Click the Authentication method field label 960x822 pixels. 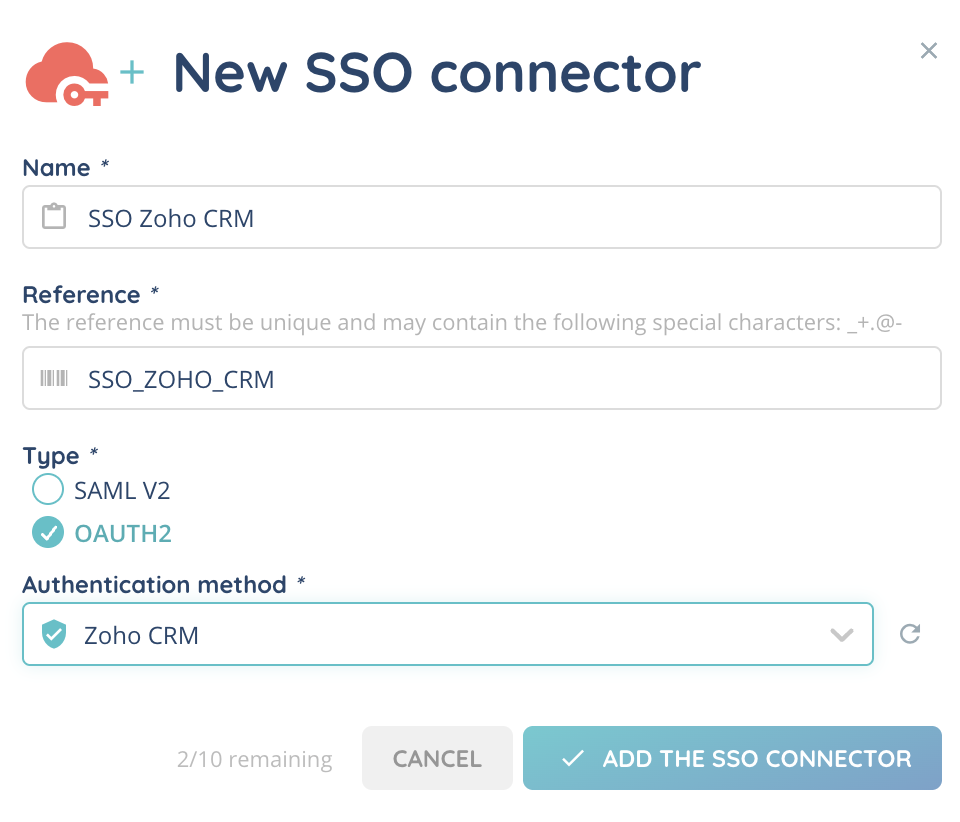tap(155, 584)
